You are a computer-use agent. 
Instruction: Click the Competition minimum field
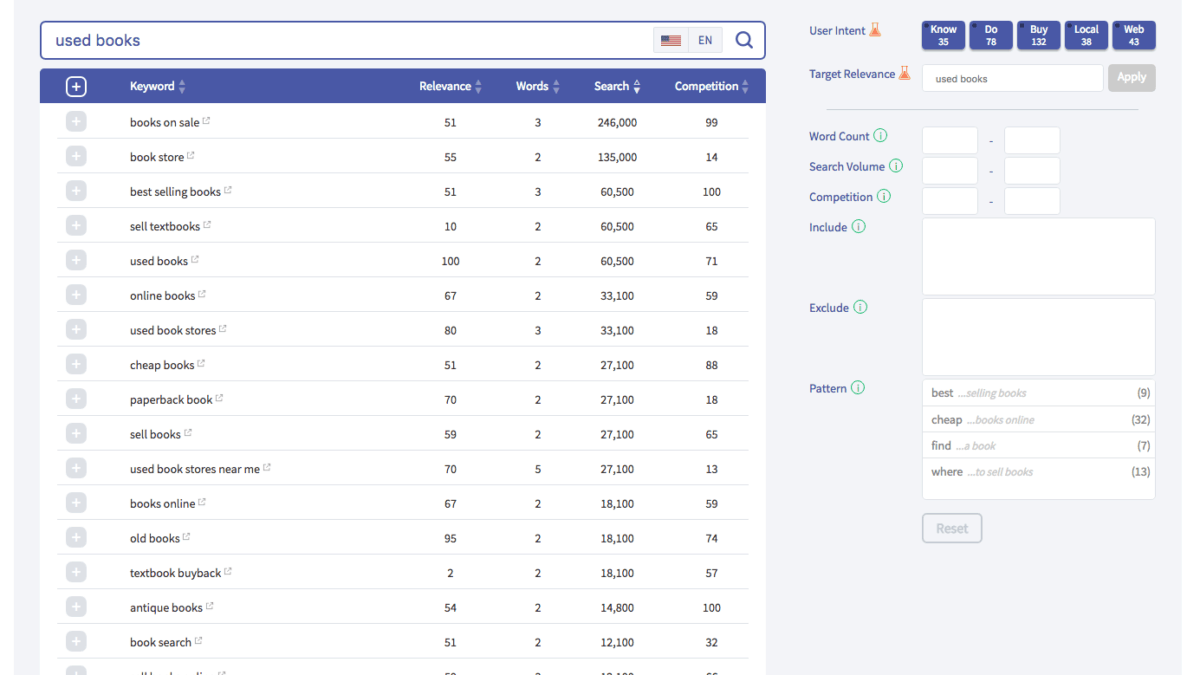949,200
